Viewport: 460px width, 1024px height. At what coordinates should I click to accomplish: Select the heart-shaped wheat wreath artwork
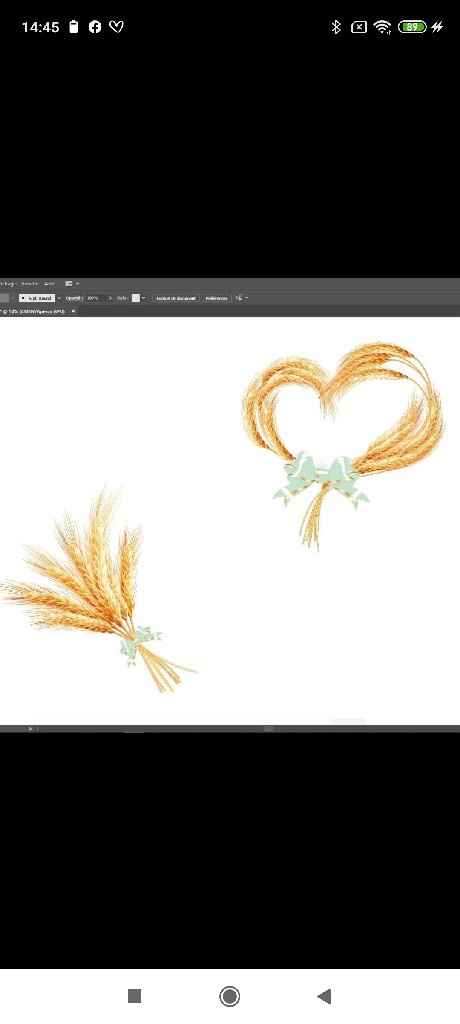(343, 445)
